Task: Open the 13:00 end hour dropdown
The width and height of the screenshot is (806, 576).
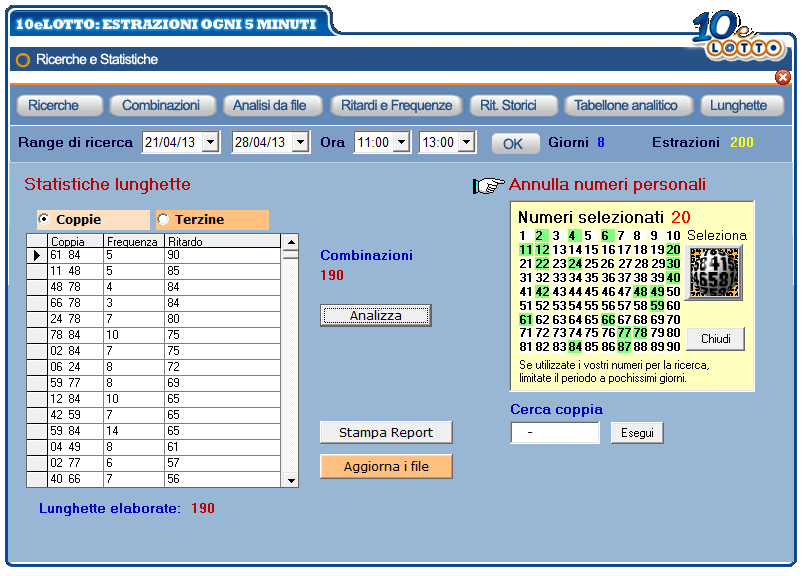Action: [x=466, y=142]
